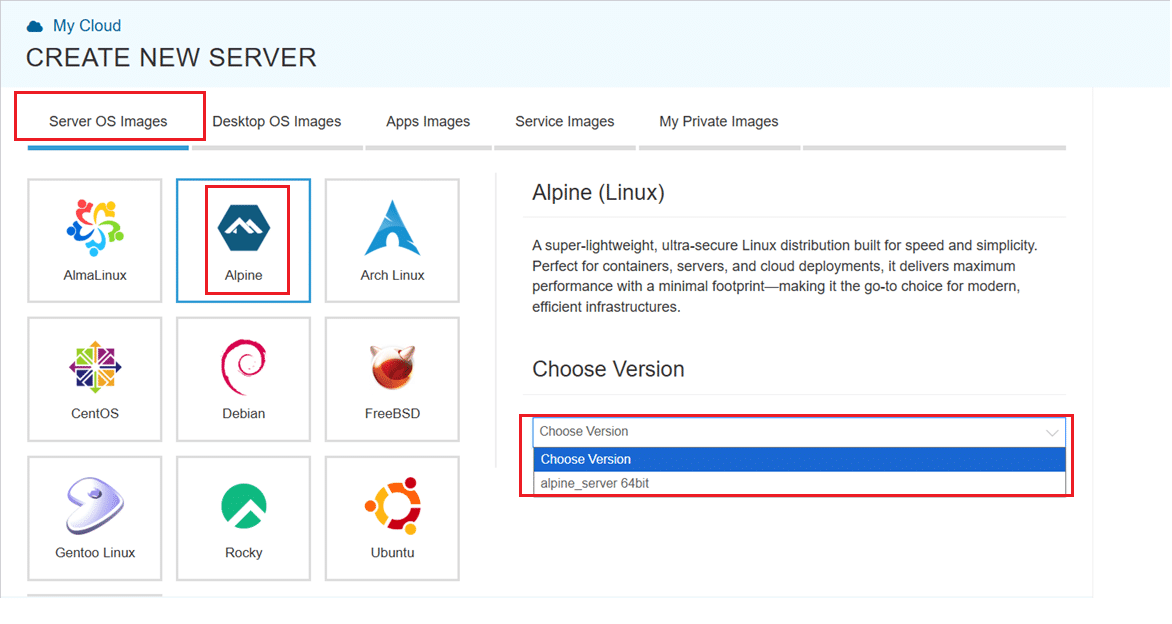Click the Alpine description paragraph

pos(785,276)
